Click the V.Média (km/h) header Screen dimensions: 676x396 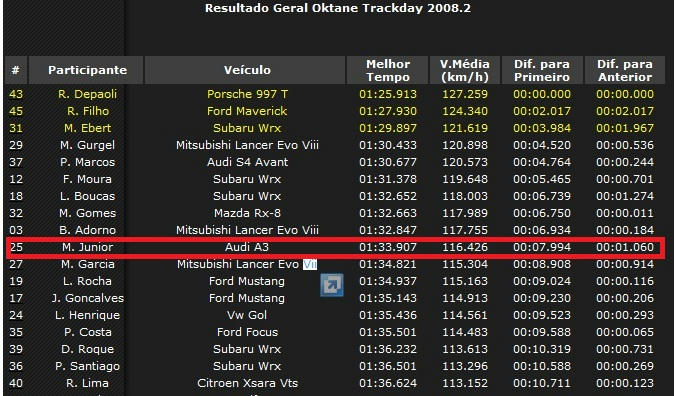(465, 70)
